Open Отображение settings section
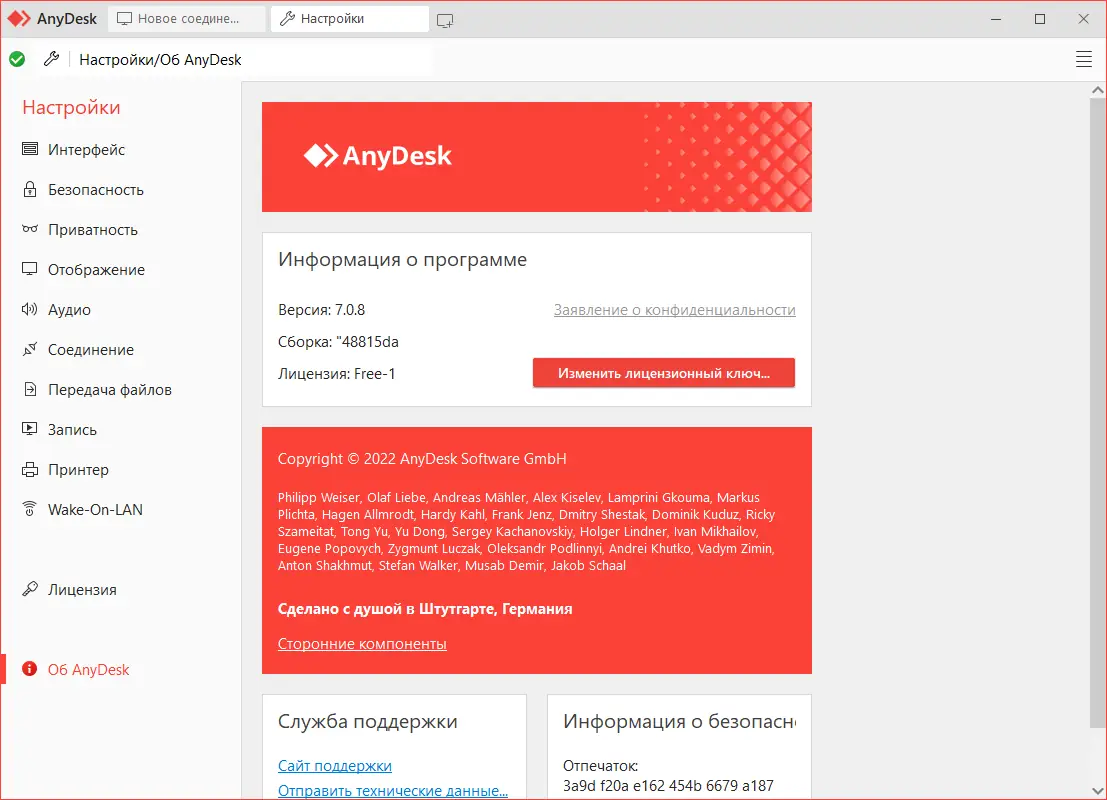Image resolution: width=1107 pixels, height=800 pixels. (x=96, y=270)
